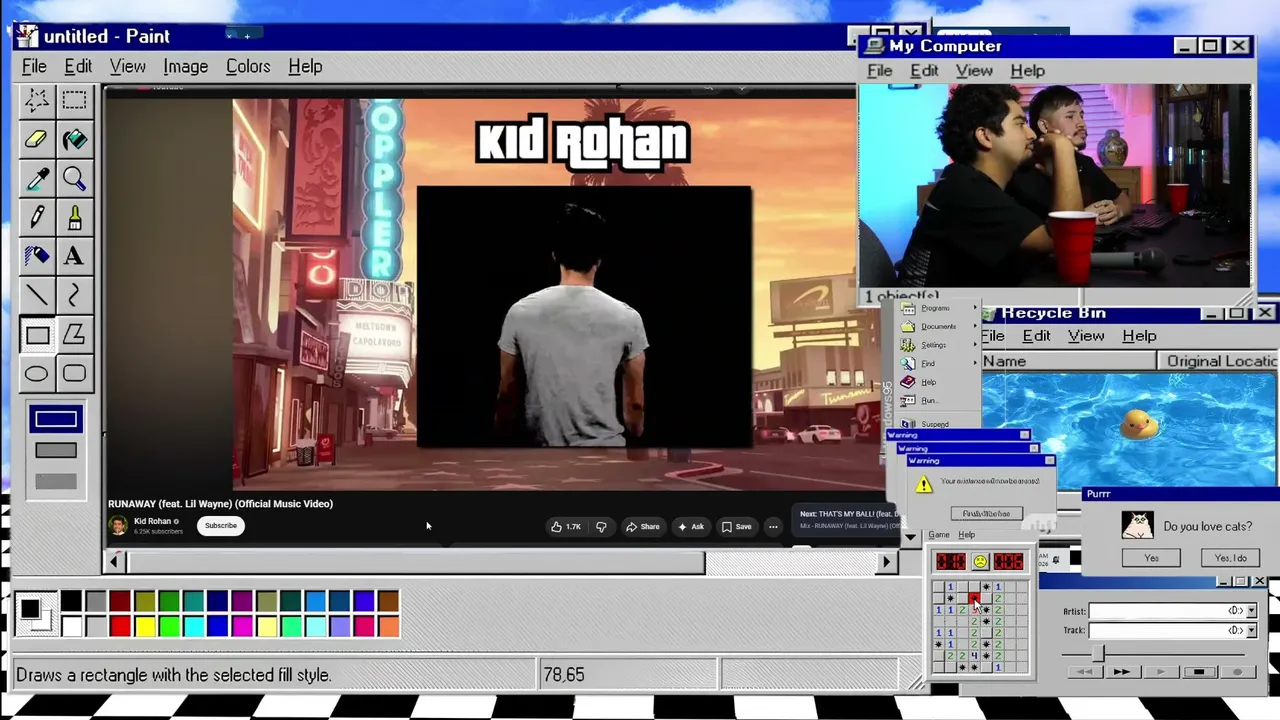The width and height of the screenshot is (1280, 720).
Task: Pick the yellow swatch in the Paint palette
Action: tap(144, 627)
